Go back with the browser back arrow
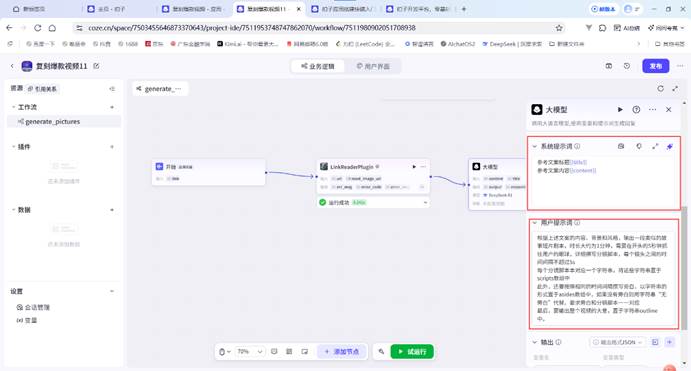Image resolution: width=691 pixels, height=371 pixels. tap(9, 28)
